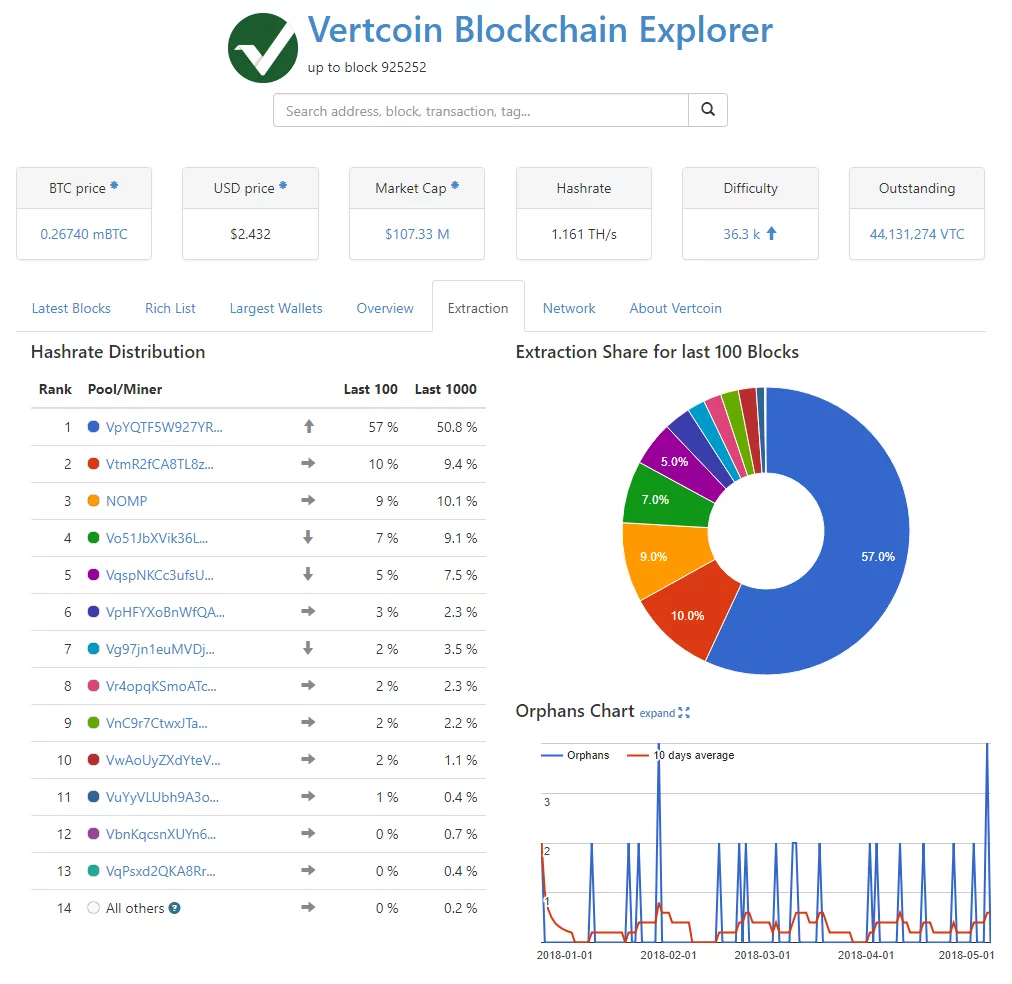
Task: Click the trend arrow in VqPsxd2QKA8Rr row
Action: 308,870
